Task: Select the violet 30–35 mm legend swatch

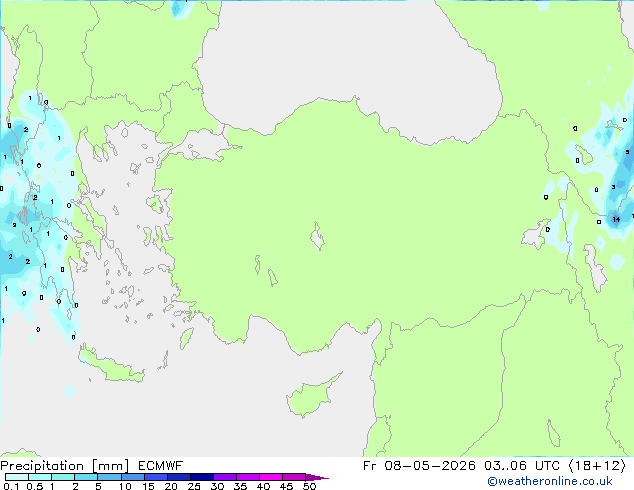Action: [225, 477]
